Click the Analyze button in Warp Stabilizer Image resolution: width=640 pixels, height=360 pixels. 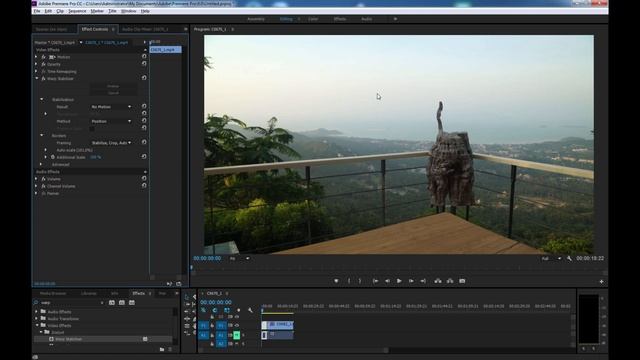113,86
